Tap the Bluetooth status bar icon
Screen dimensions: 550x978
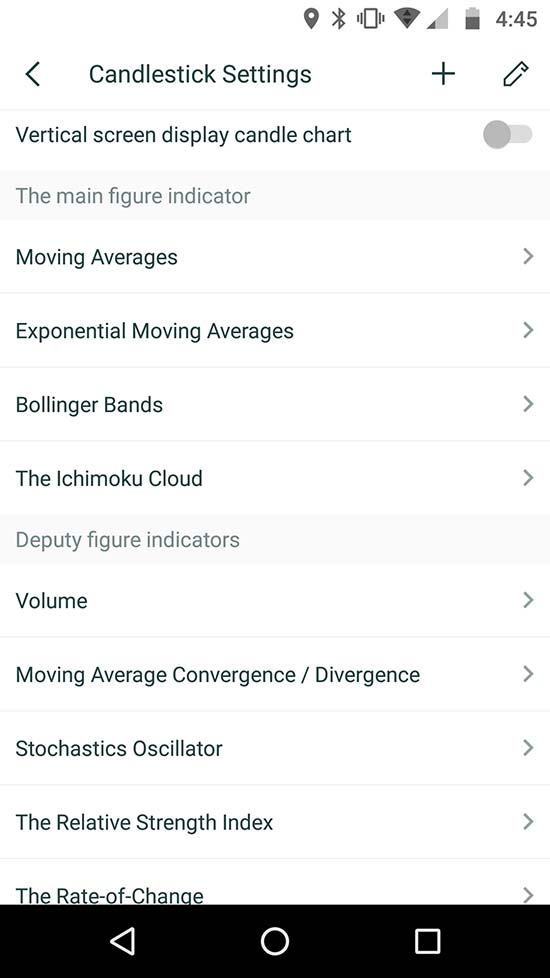(x=339, y=19)
